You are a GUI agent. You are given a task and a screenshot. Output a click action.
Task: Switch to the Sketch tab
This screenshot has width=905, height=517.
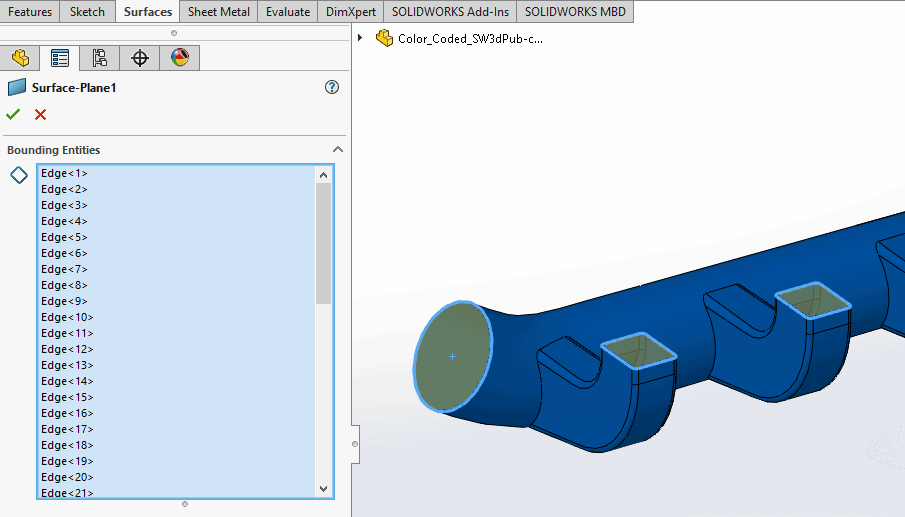[87, 12]
